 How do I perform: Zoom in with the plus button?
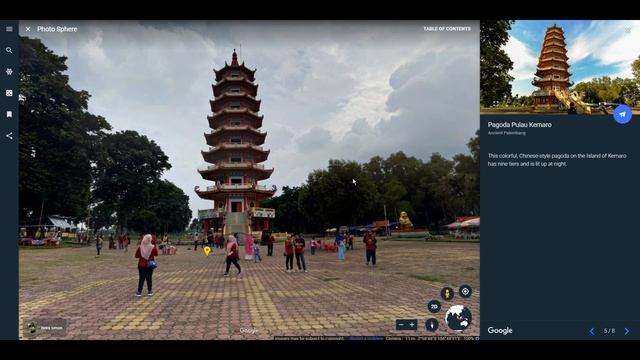point(412,325)
